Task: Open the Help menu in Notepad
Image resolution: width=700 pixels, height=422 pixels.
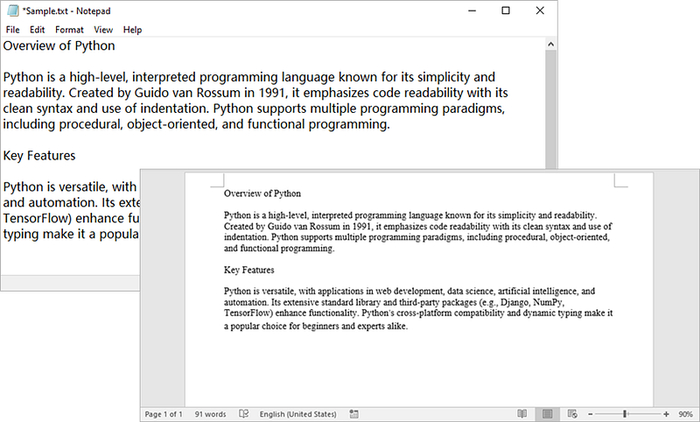Action: click(132, 30)
